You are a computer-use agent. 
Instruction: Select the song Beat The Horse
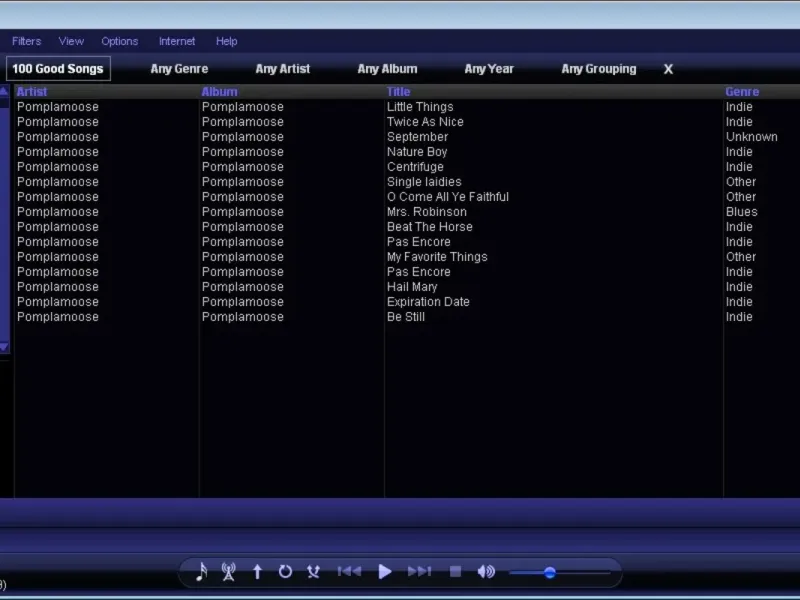430,227
